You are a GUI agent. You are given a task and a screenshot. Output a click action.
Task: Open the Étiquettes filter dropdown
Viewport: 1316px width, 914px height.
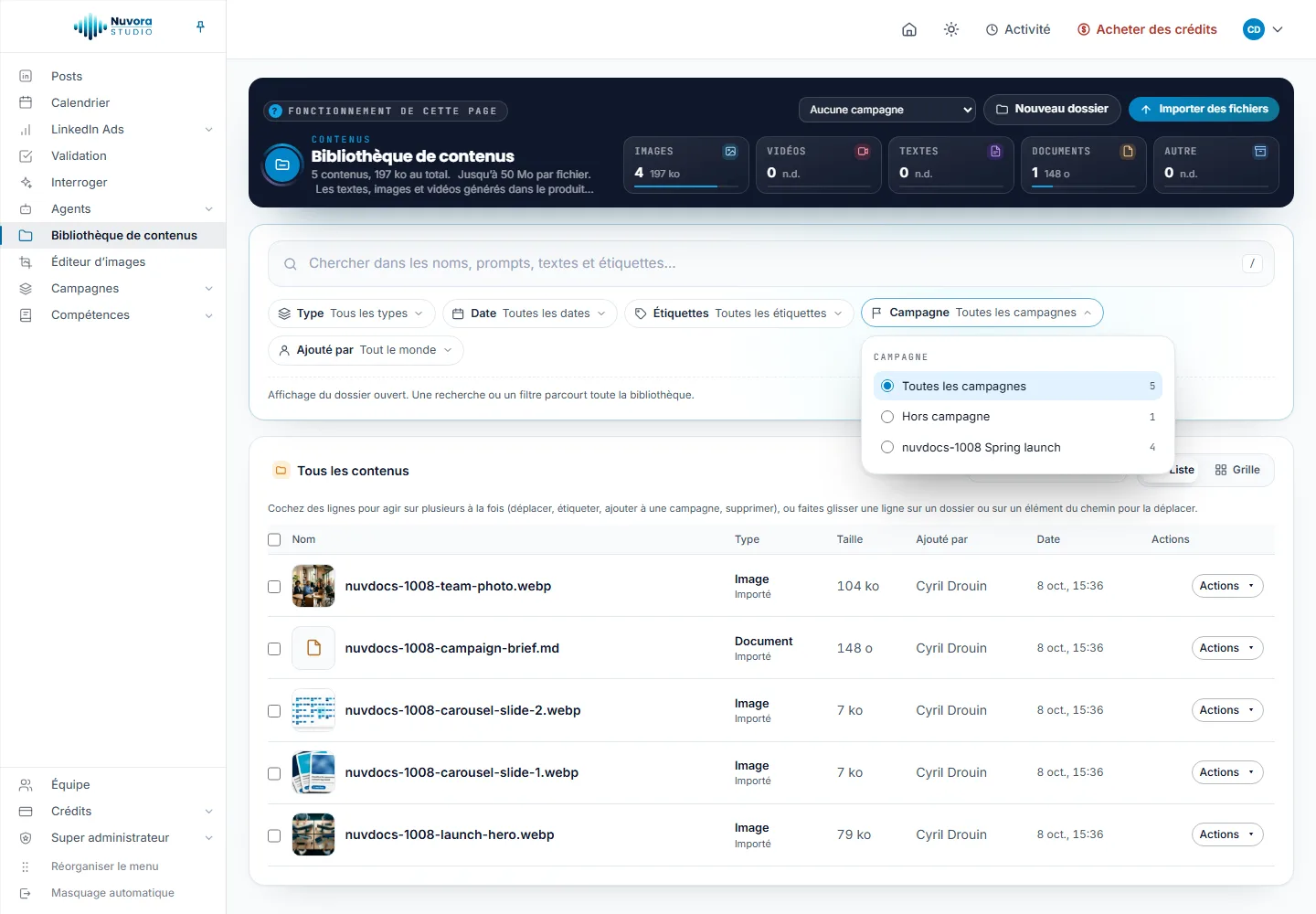[738, 314]
